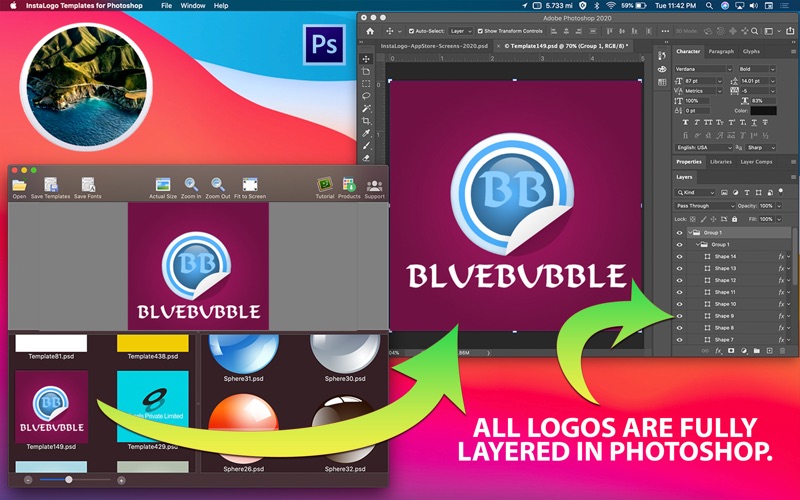Click the lock all layers padlock icon
The image size is (800, 500).
pyautogui.click(x=735, y=219)
